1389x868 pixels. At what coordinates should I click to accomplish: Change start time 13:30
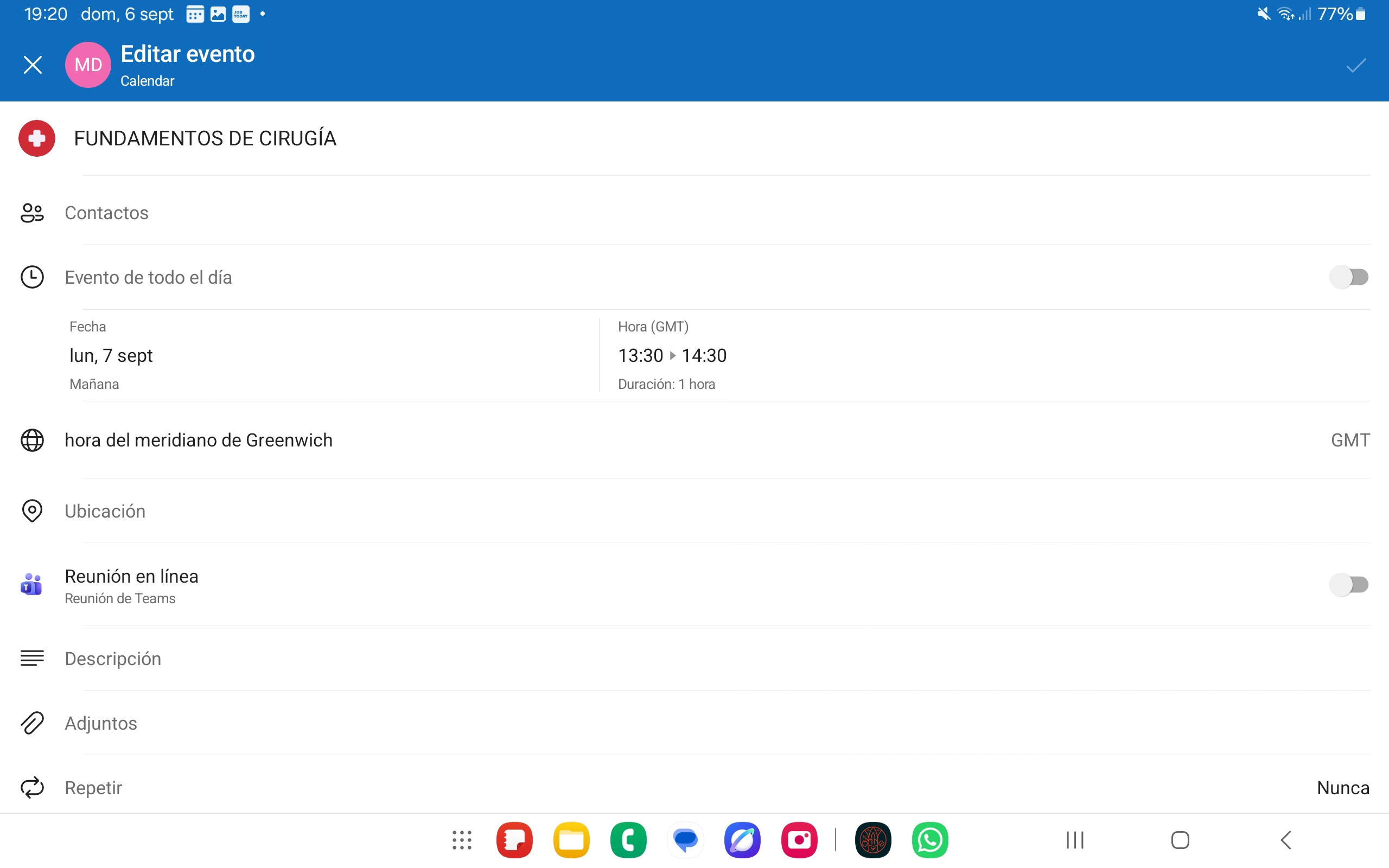pos(641,355)
